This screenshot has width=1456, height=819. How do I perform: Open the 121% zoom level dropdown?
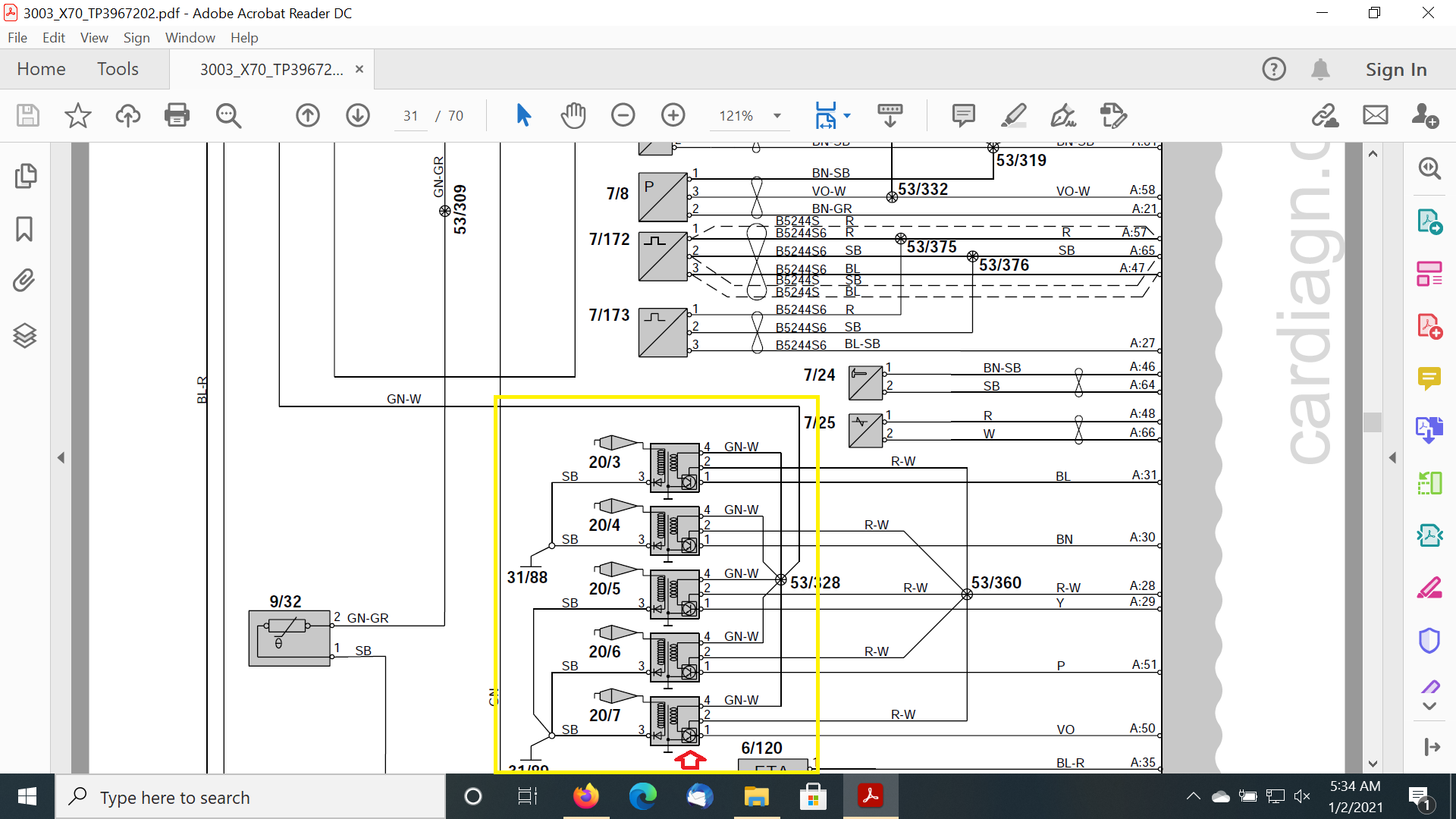coord(777,116)
